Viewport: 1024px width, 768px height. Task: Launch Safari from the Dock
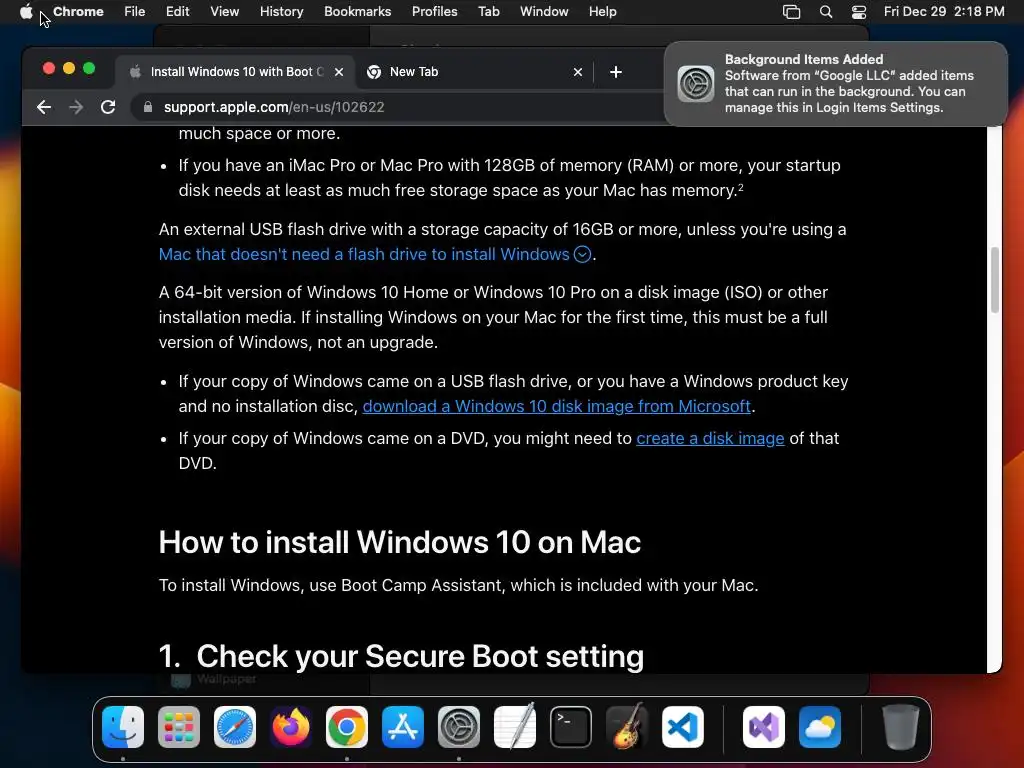coord(235,727)
